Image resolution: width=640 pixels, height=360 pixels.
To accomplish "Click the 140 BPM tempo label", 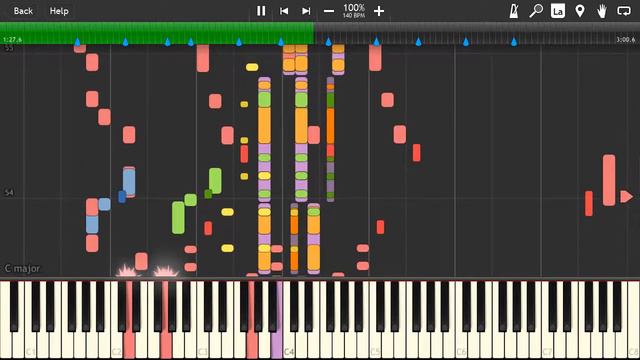I will point(353,16).
